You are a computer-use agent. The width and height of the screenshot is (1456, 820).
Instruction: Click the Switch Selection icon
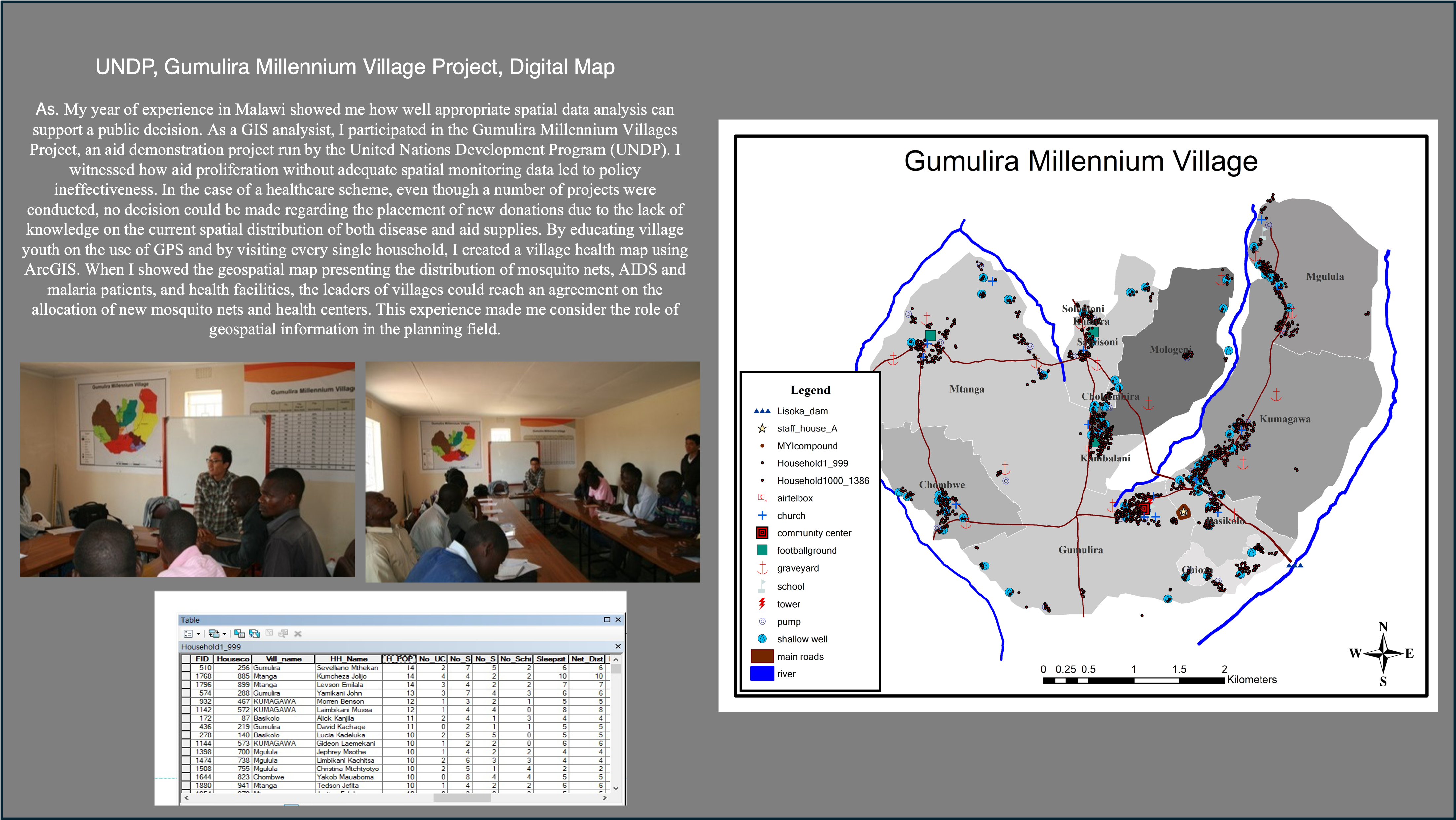click(254, 633)
